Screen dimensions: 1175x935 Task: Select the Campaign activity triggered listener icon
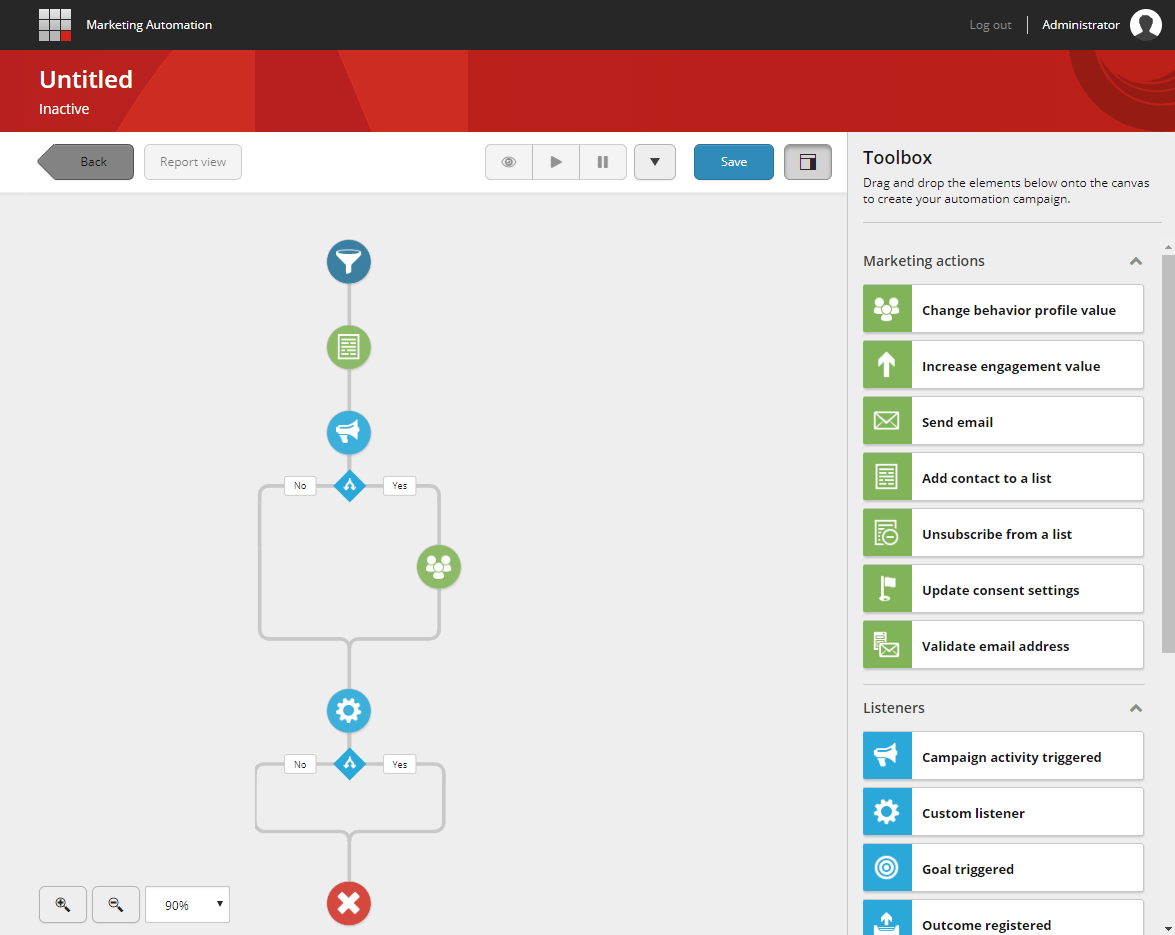pyautogui.click(x=887, y=755)
